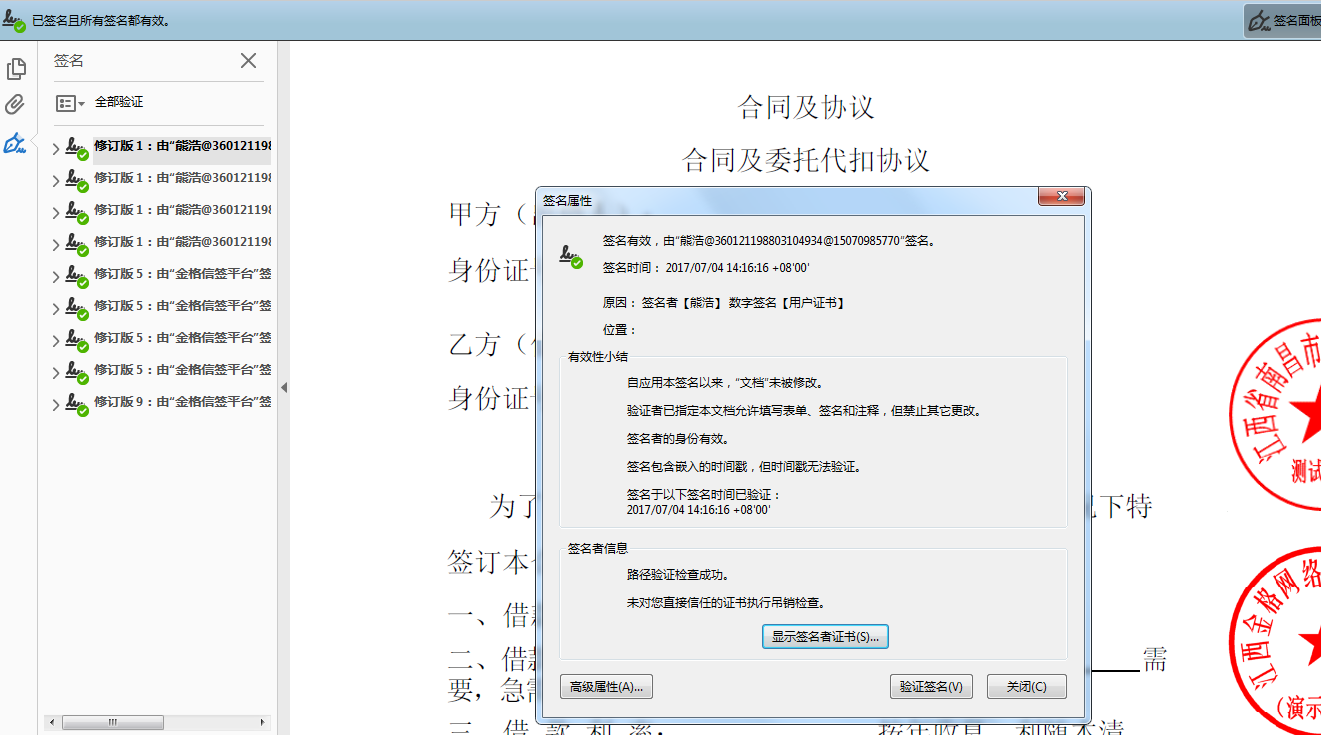This screenshot has height=735, width=1321.
Task: Click 全部验证 to validate all signatures
Action: pos(119,102)
